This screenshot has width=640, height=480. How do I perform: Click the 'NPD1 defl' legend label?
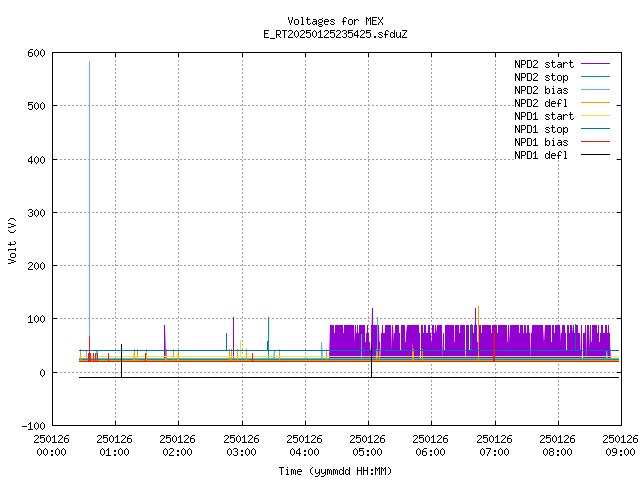click(x=541, y=156)
